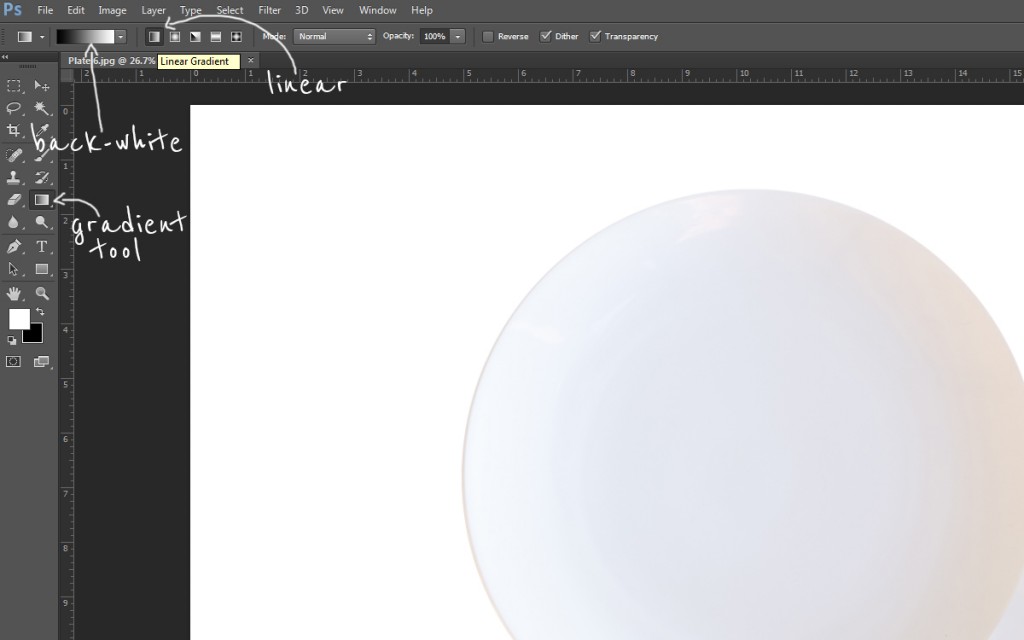Open the blend Mode dropdown
The width and height of the screenshot is (1024, 640).
tap(333, 36)
